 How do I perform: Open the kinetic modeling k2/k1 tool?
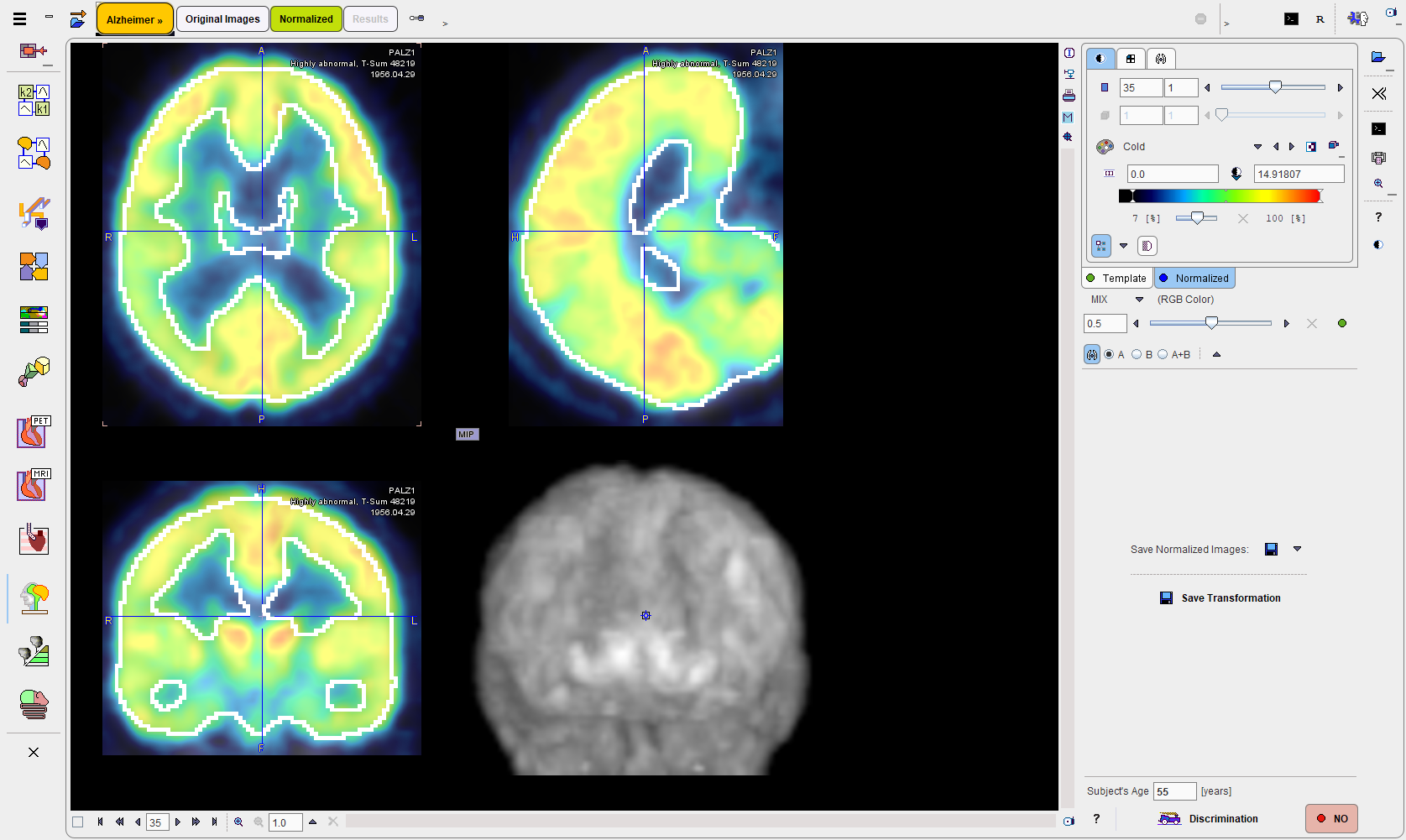pyautogui.click(x=34, y=100)
